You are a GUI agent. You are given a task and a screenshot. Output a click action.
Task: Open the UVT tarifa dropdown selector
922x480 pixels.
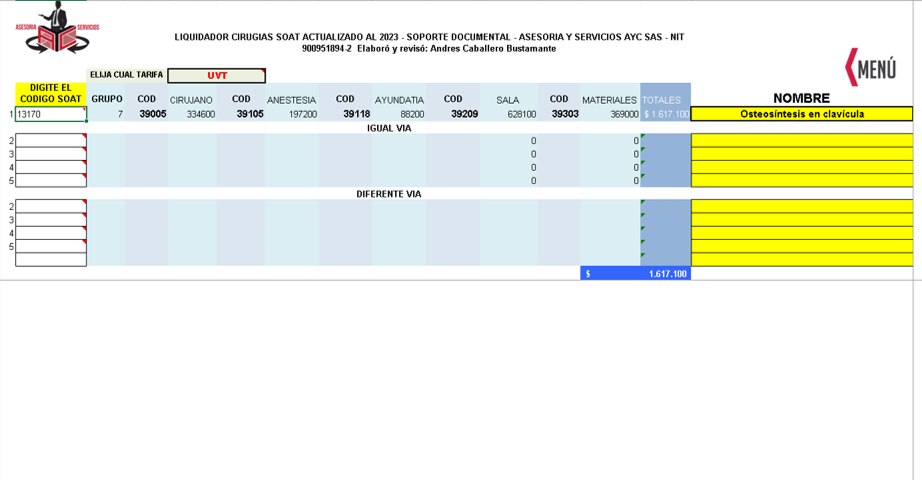[x=216, y=76]
